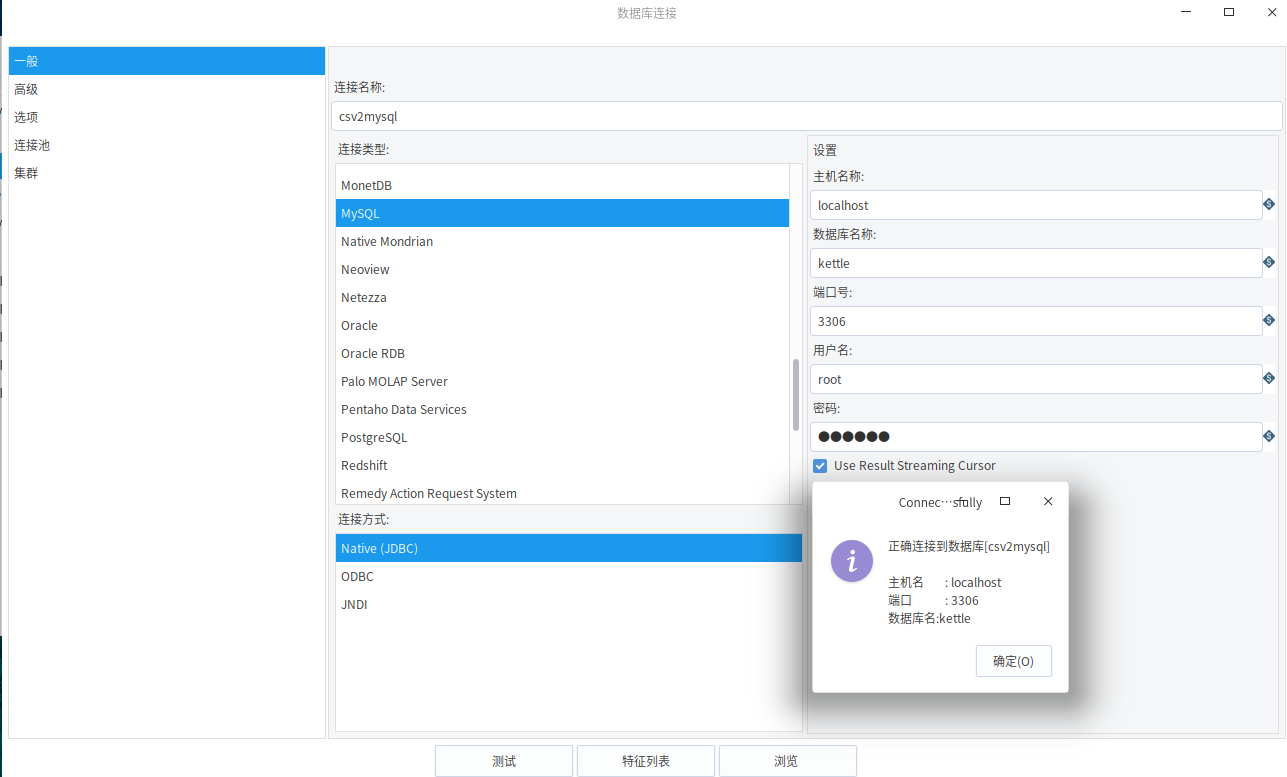Disable Use Result Streaming Cursor
Image resolution: width=1287 pixels, height=777 pixels.
click(820, 465)
